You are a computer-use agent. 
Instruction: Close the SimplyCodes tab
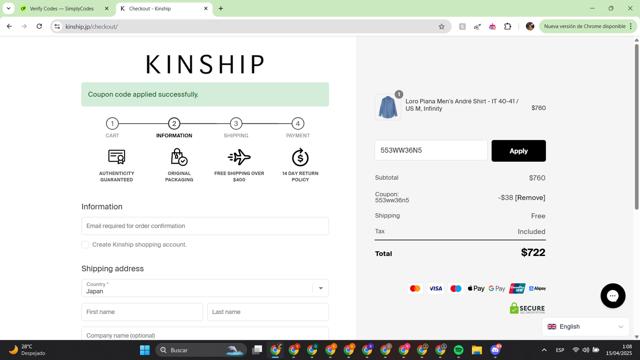pyautogui.click(x=107, y=9)
